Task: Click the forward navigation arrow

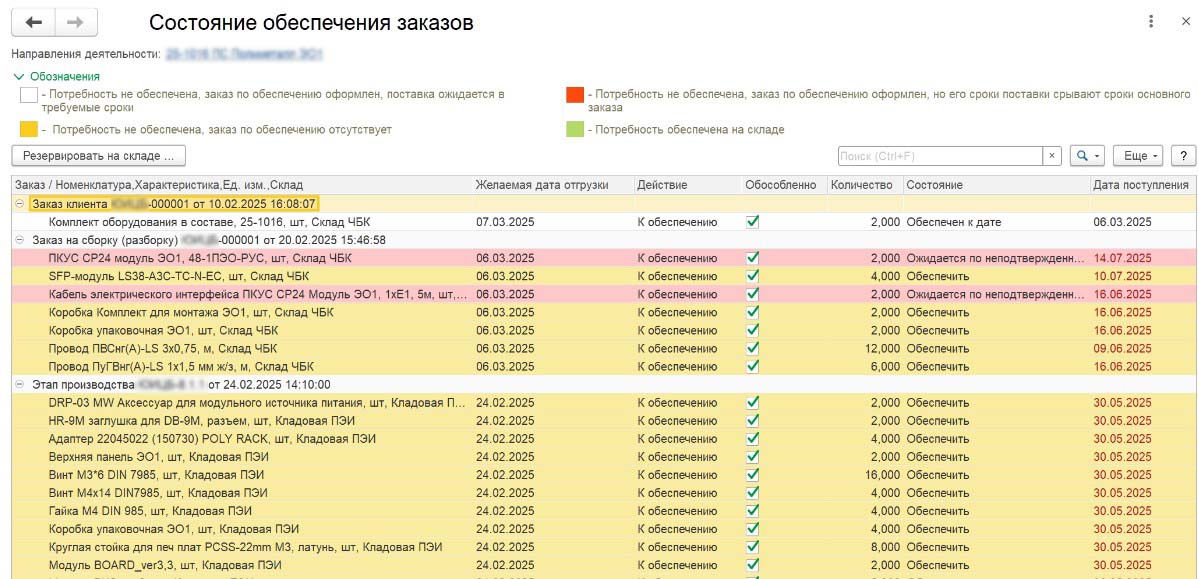Action: [76, 22]
